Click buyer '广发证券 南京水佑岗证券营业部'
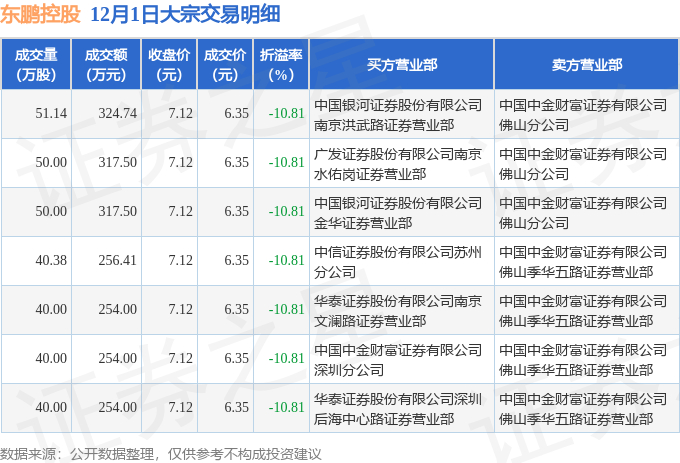 click(x=398, y=164)
